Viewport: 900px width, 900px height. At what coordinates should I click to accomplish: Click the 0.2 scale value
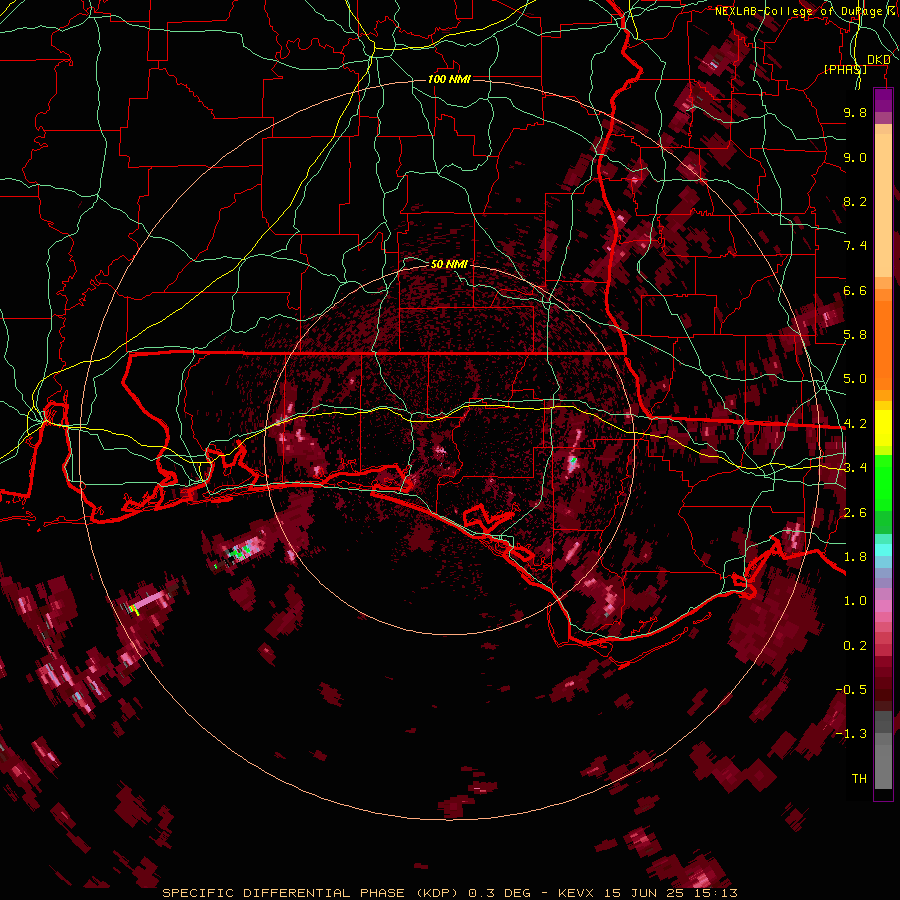click(x=855, y=646)
